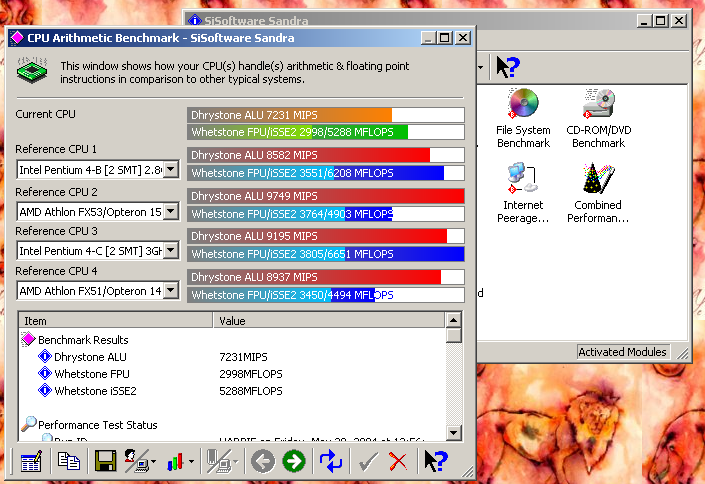Select the 7231MIPS value cell

[243, 357]
